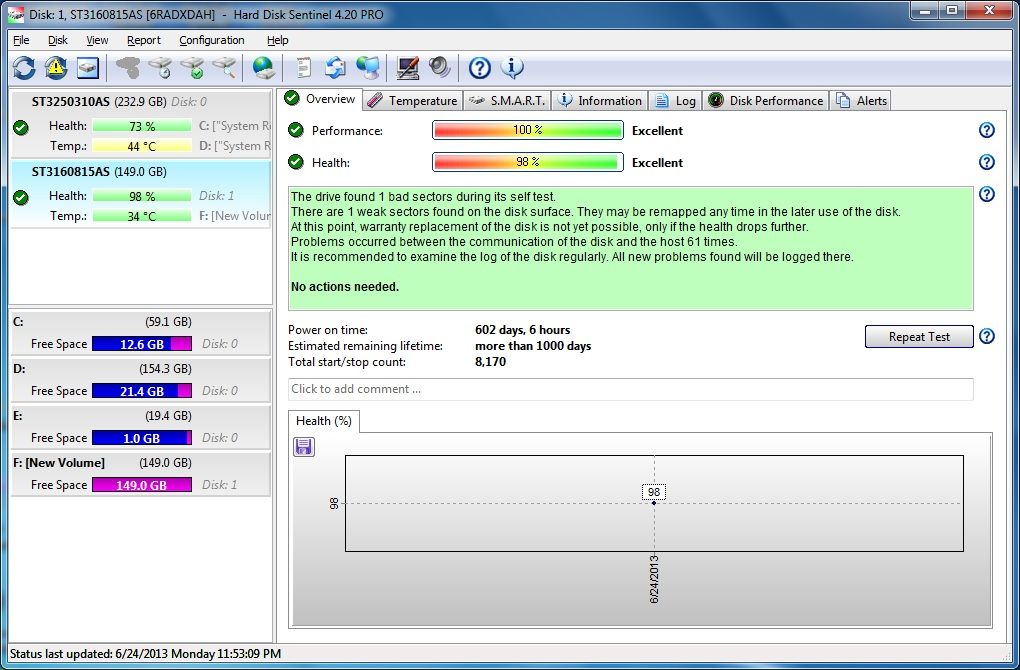
Task: Click the 98 data point label on graph
Action: pyautogui.click(x=654, y=492)
